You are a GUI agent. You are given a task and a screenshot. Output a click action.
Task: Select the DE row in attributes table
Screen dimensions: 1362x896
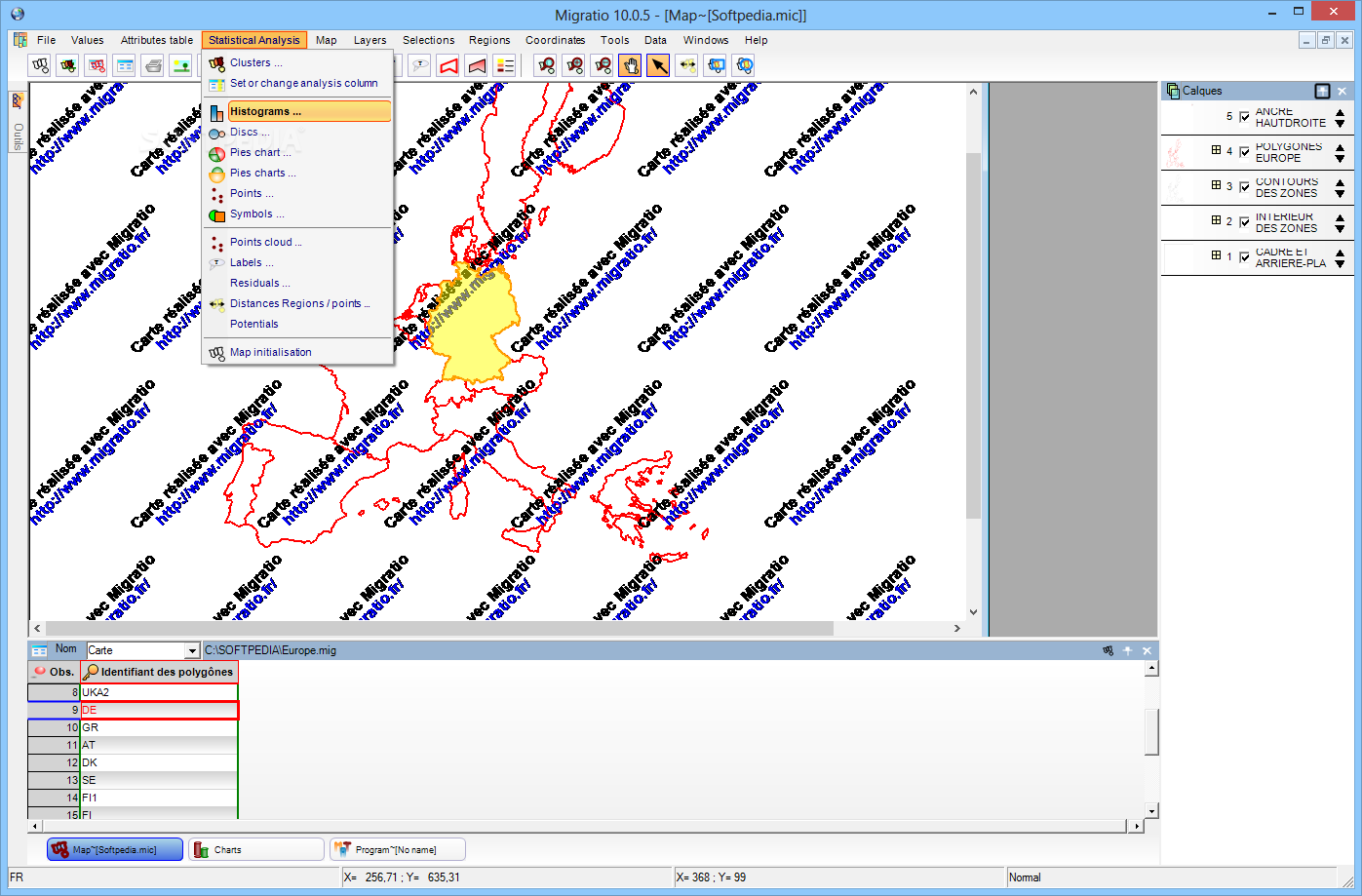click(x=159, y=710)
